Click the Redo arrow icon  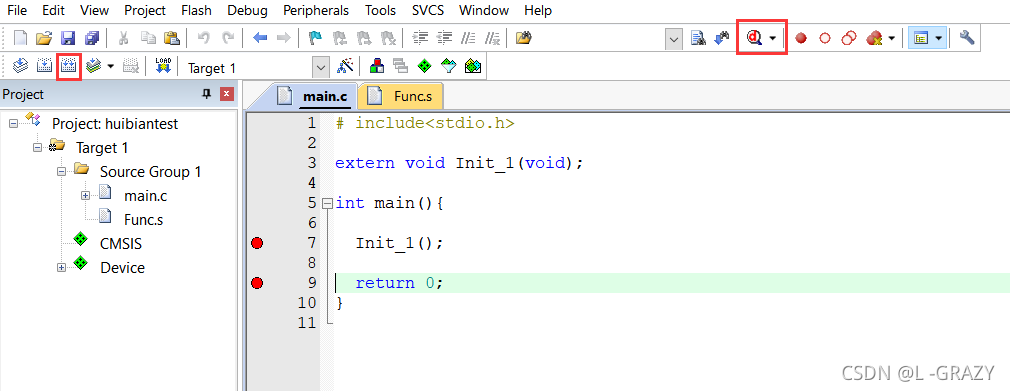coord(228,38)
